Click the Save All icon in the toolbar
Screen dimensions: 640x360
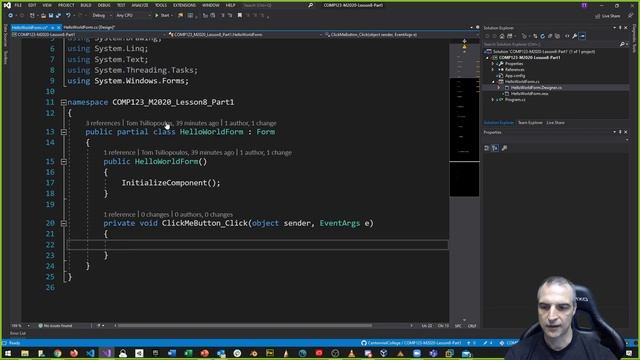click(58, 16)
